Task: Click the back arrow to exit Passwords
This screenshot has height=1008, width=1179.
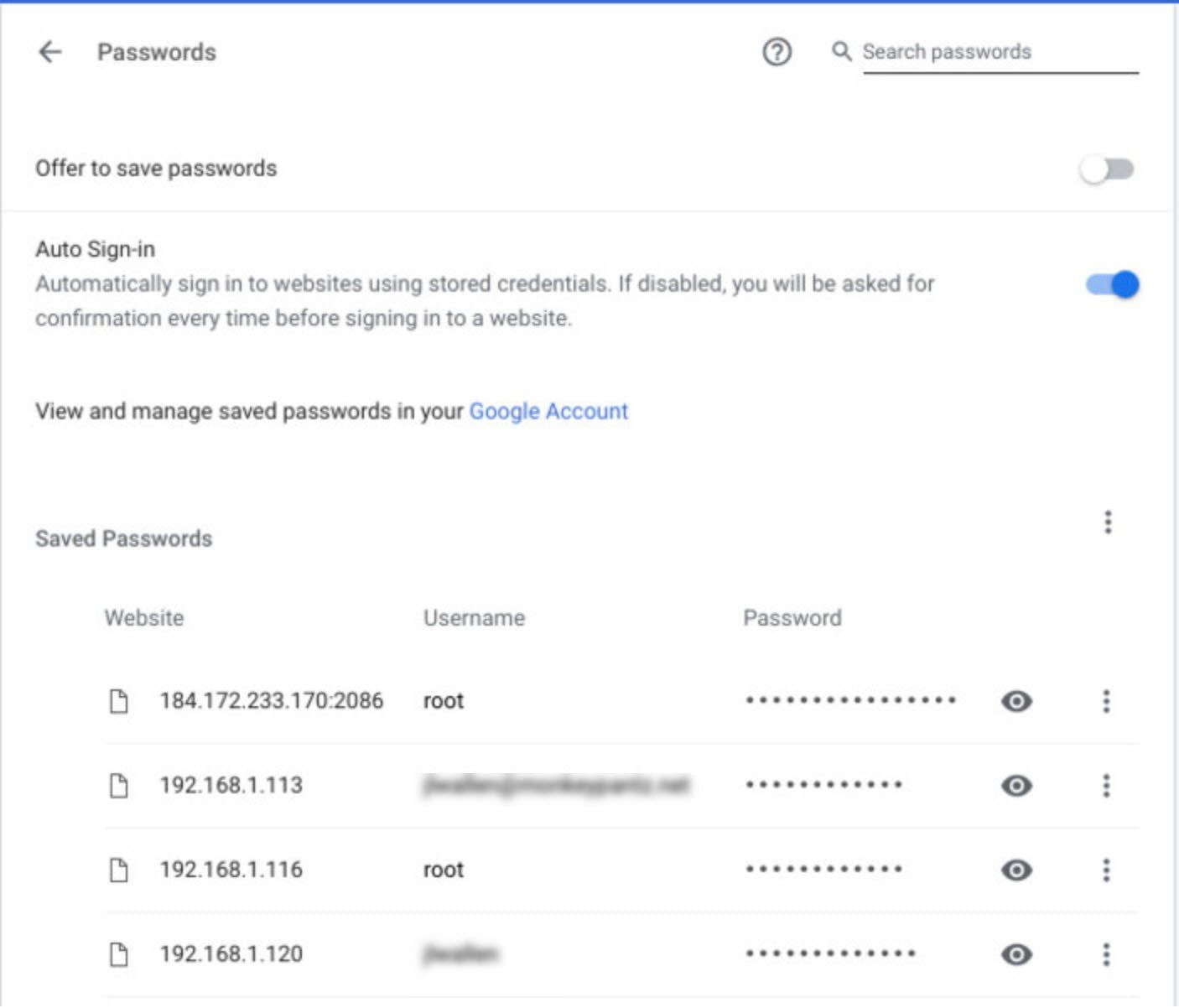Action: pyautogui.click(x=49, y=51)
